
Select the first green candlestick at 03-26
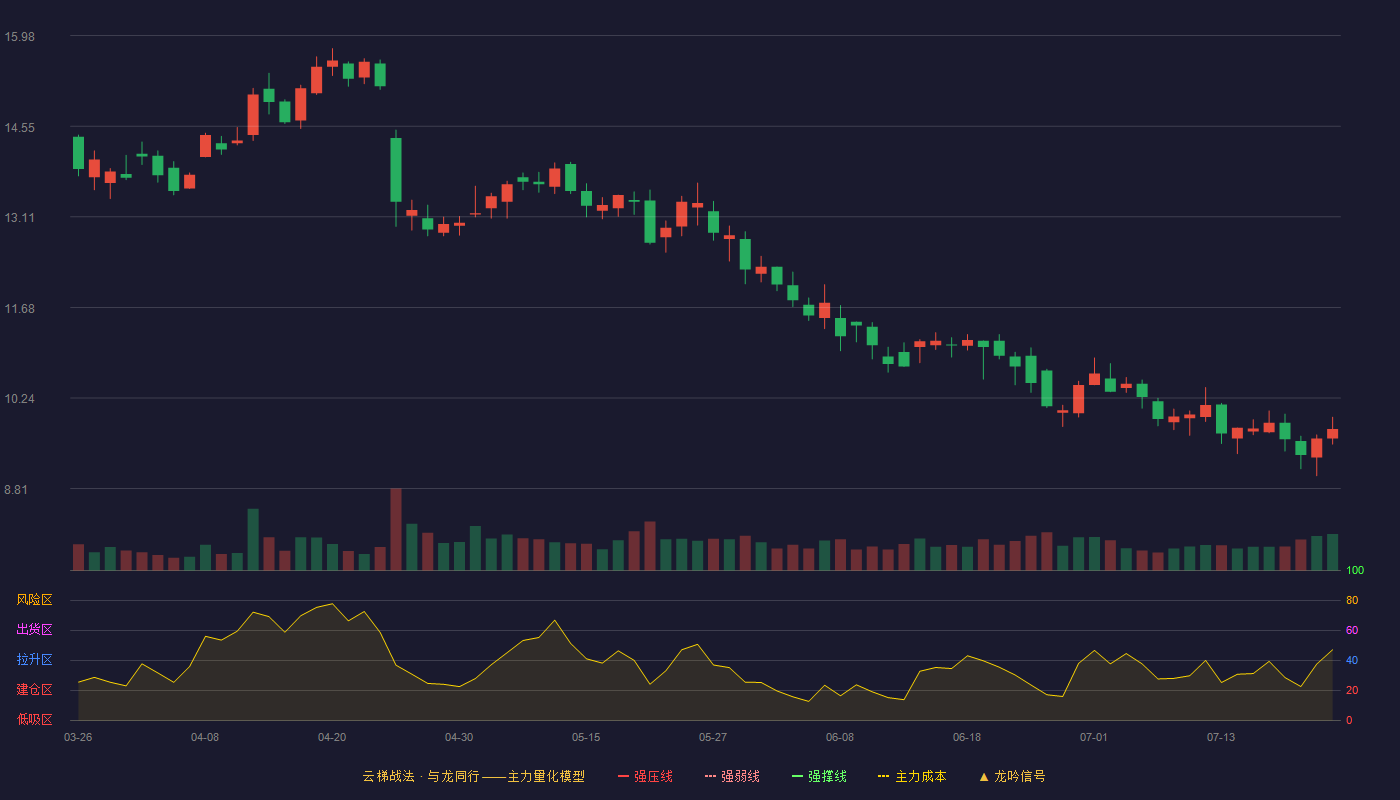[x=78, y=153]
